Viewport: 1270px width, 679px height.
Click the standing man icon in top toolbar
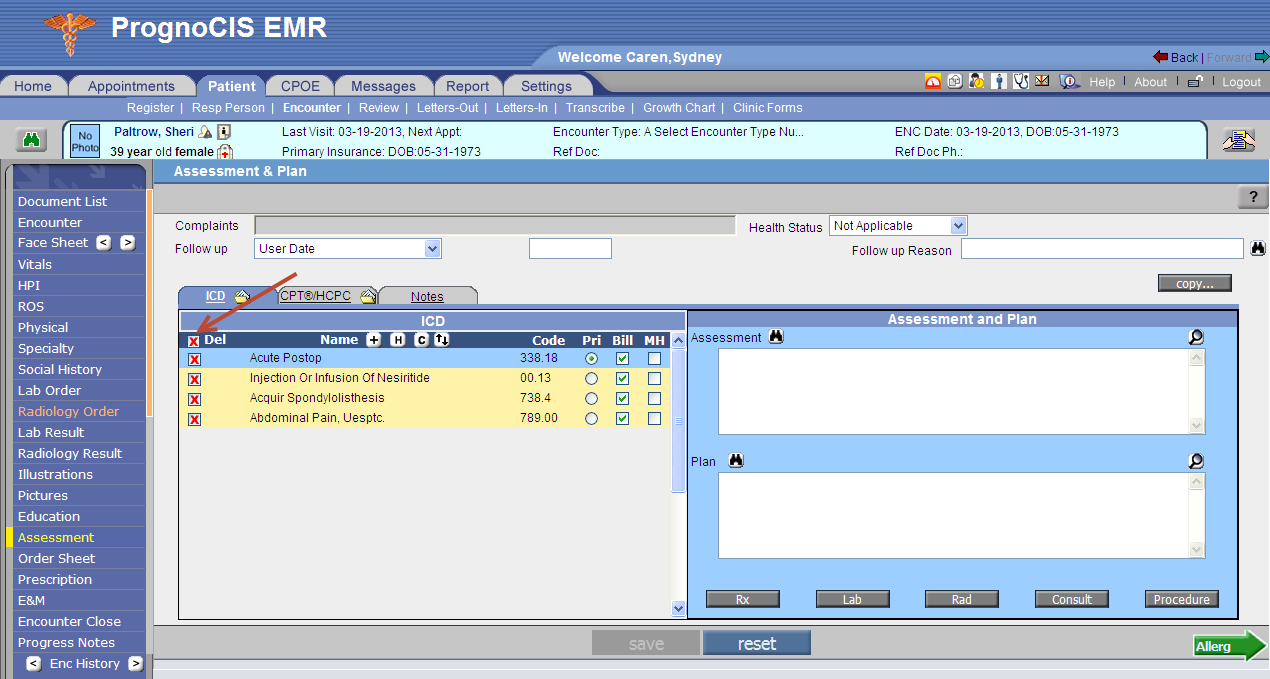coord(999,82)
